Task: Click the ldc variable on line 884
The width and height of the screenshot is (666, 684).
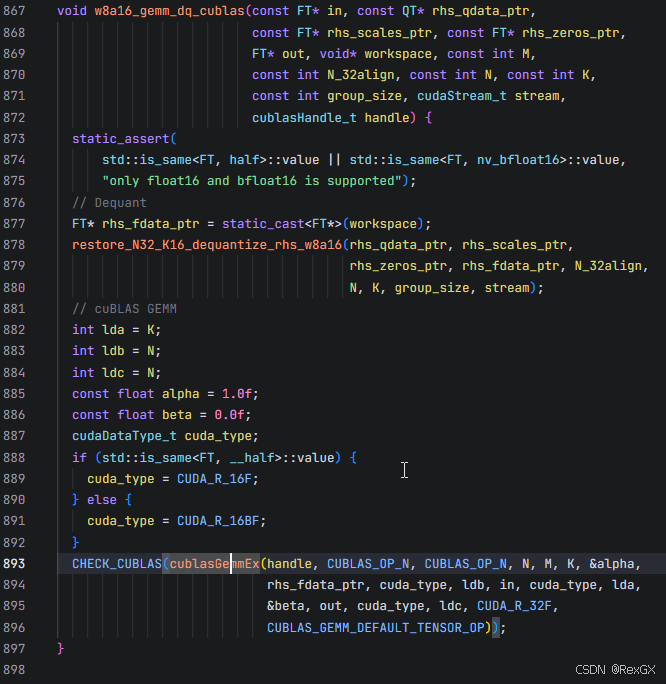Action: 113,373
